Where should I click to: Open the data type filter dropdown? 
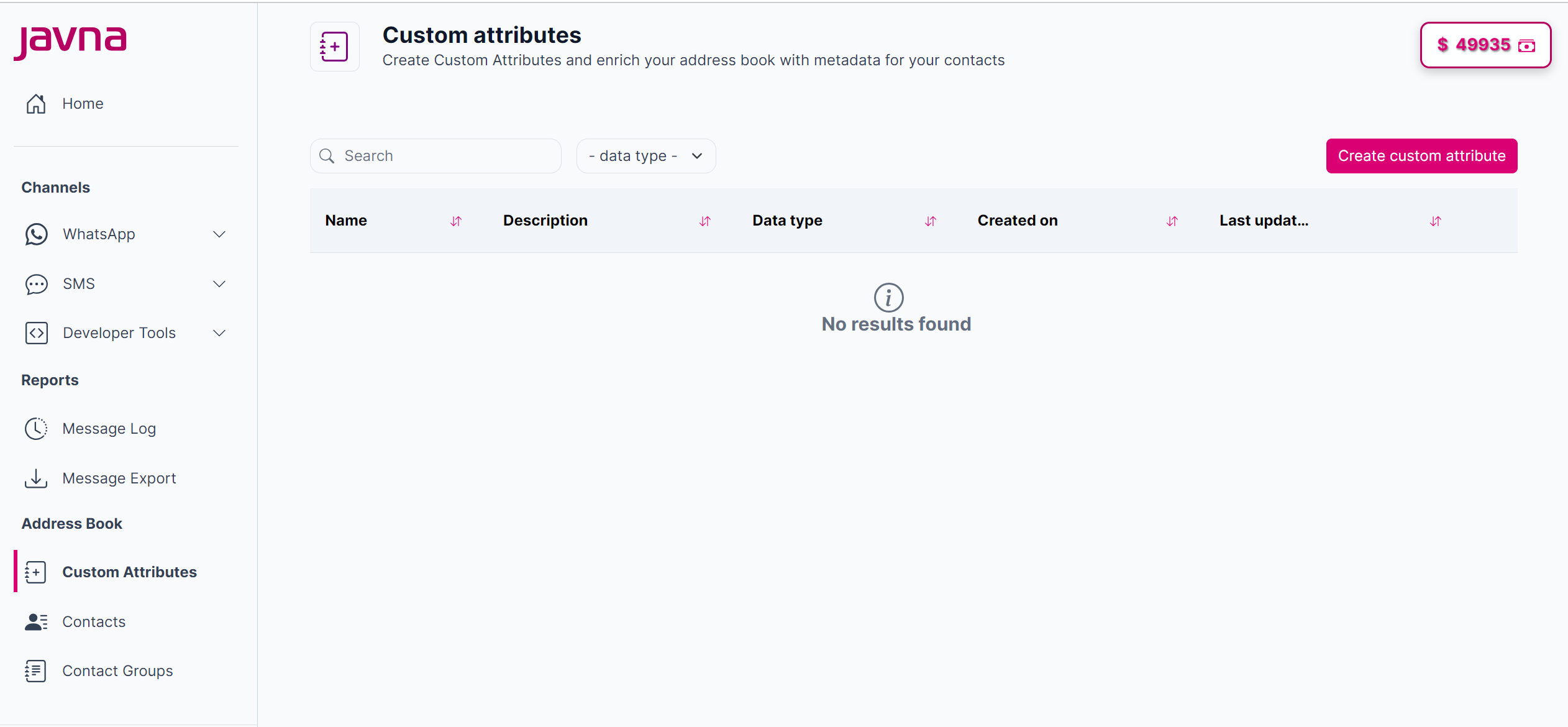pyautogui.click(x=645, y=156)
